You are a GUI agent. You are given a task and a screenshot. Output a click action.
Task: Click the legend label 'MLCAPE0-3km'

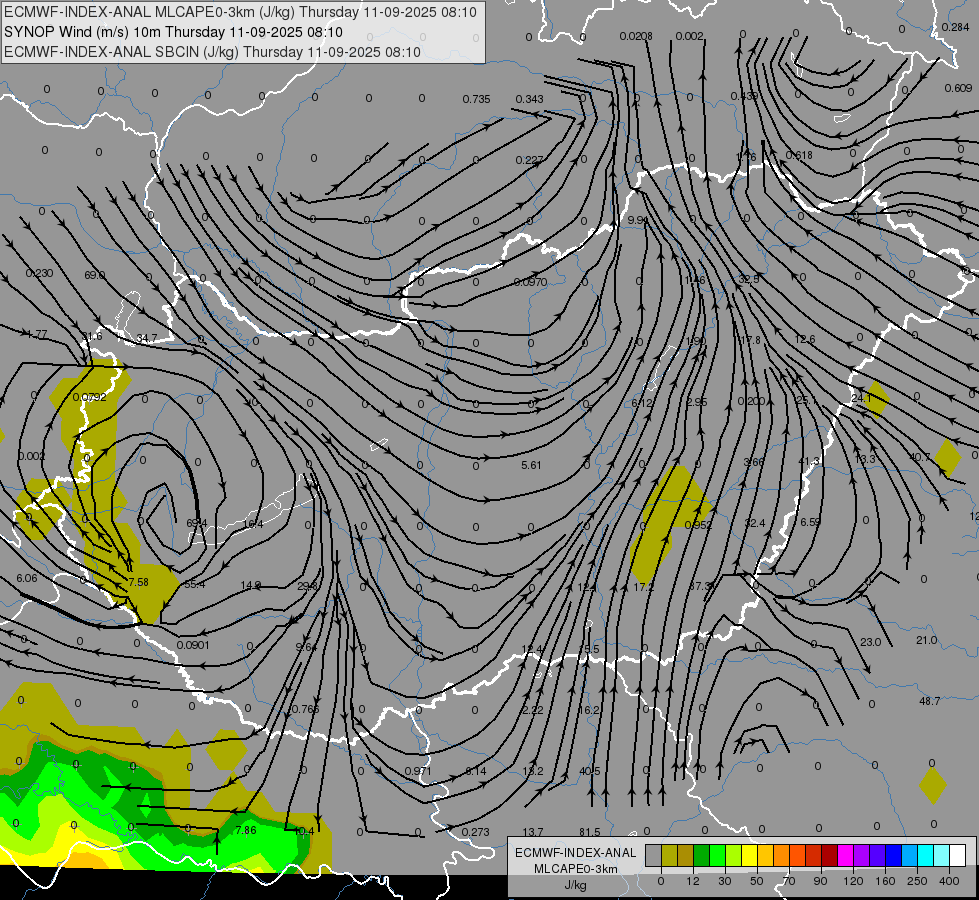(576, 869)
